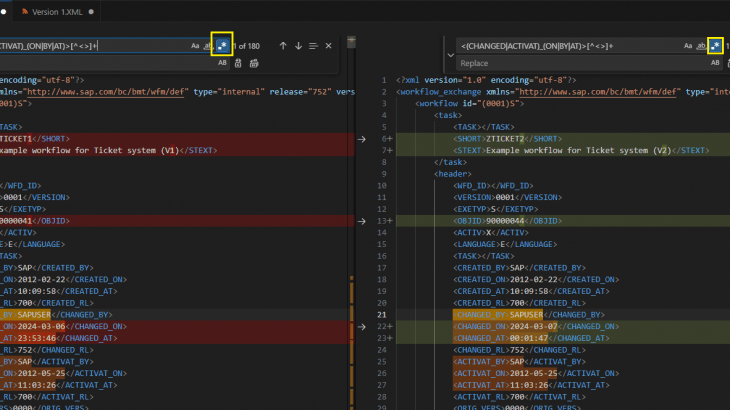The width and height of the screenshot is (730, 410).
Task: Close the left find widget
Action: tap(328, 46)
